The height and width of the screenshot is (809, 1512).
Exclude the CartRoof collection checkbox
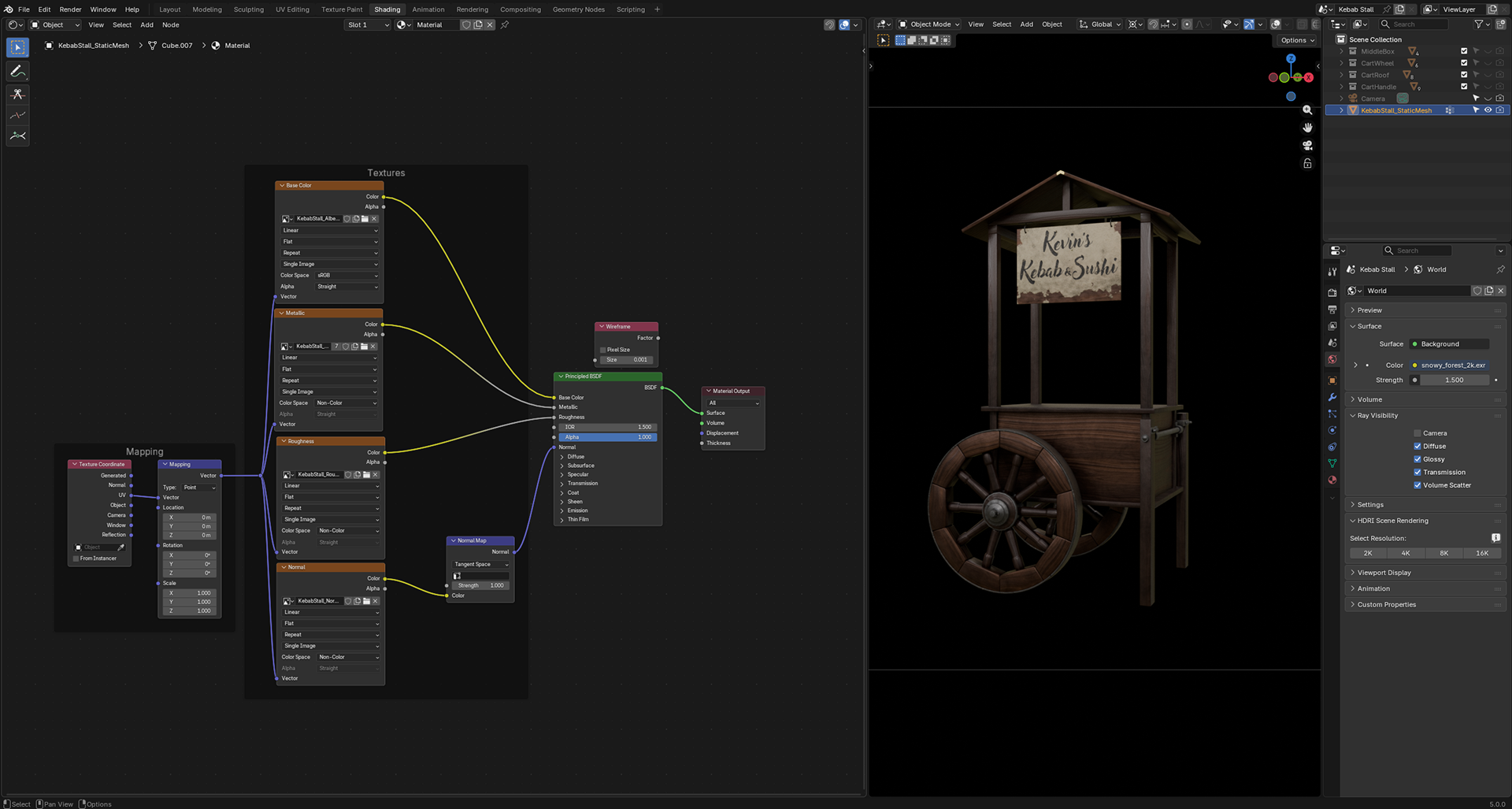(1464, 75)
